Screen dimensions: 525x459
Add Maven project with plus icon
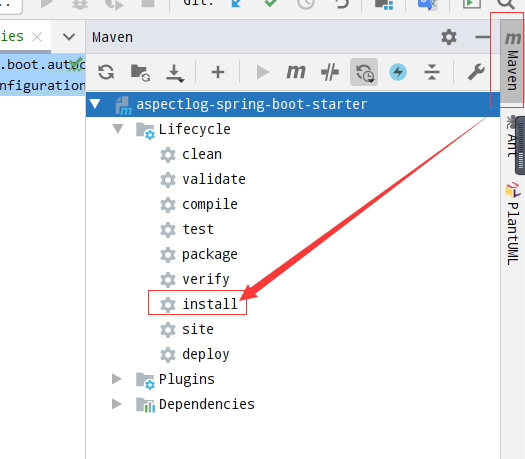218,72
